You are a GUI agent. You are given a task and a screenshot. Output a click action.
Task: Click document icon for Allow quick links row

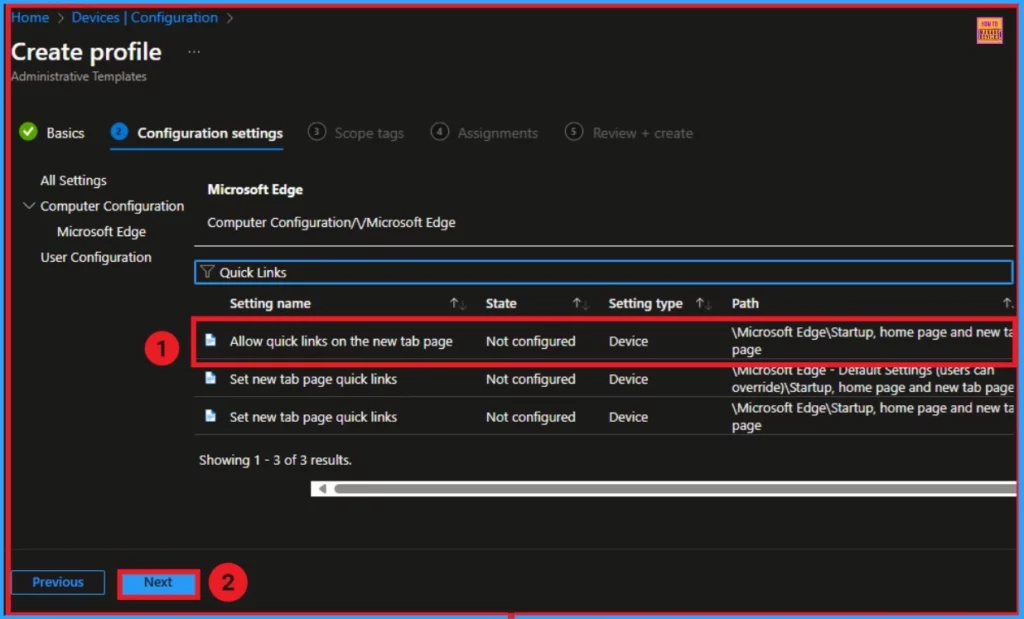[x=210, y=340]
